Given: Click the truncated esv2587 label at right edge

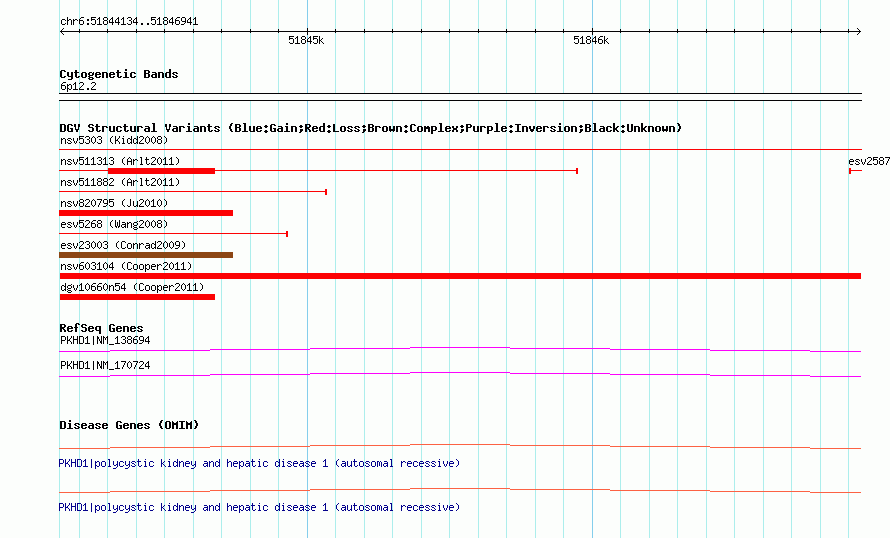Looking at the screenshot, I should (x=869, y=161).
